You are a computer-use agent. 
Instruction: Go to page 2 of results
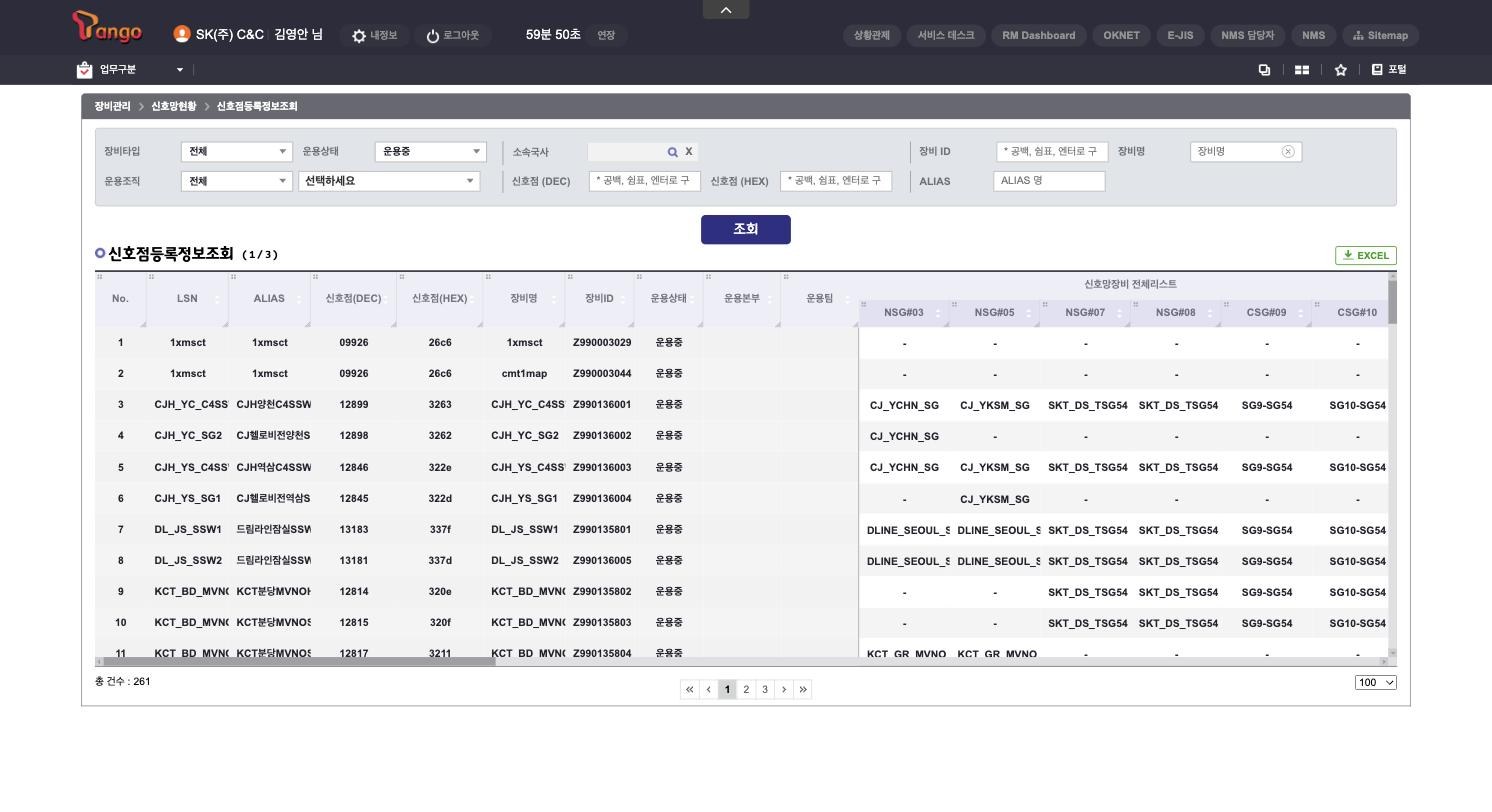click(746, 689)
